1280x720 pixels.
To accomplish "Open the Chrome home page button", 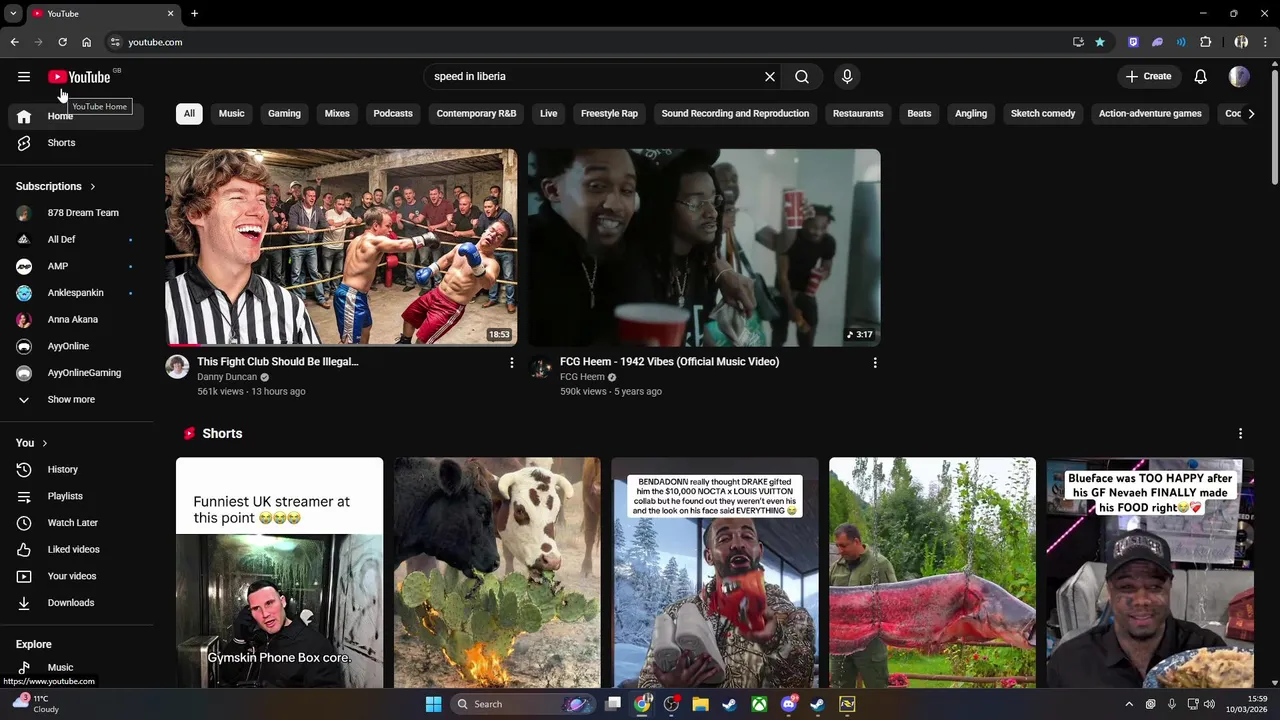I will pos(86,42).
